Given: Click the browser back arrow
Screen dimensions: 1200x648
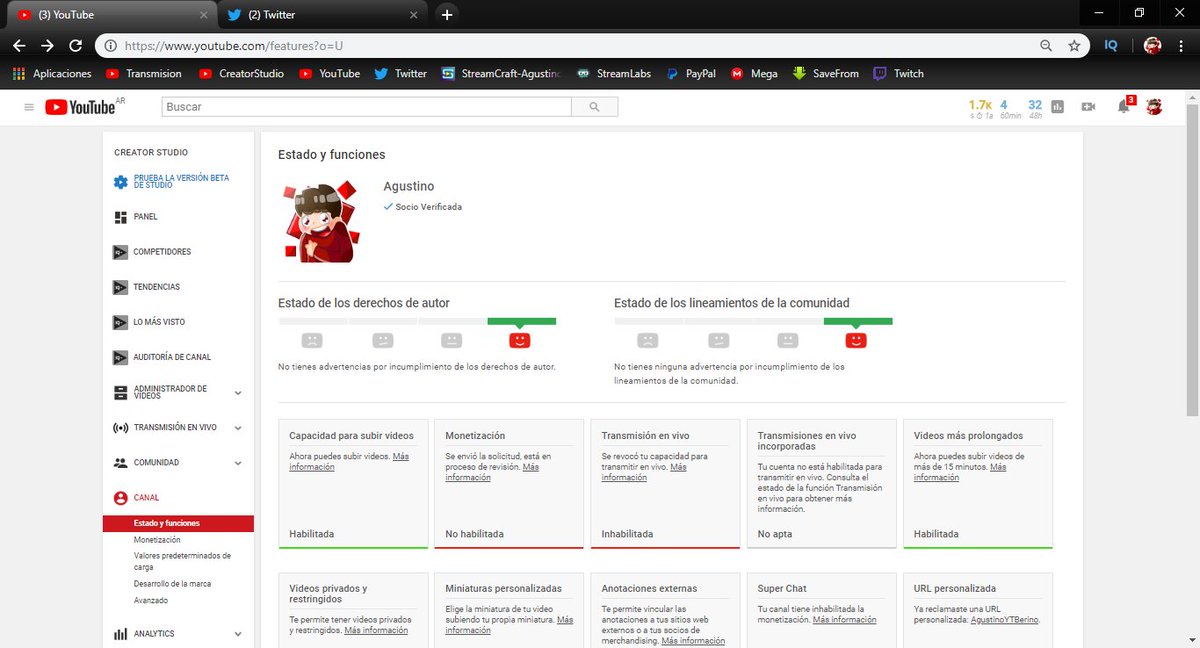Looking at the screenshot, I should [18, 46].
